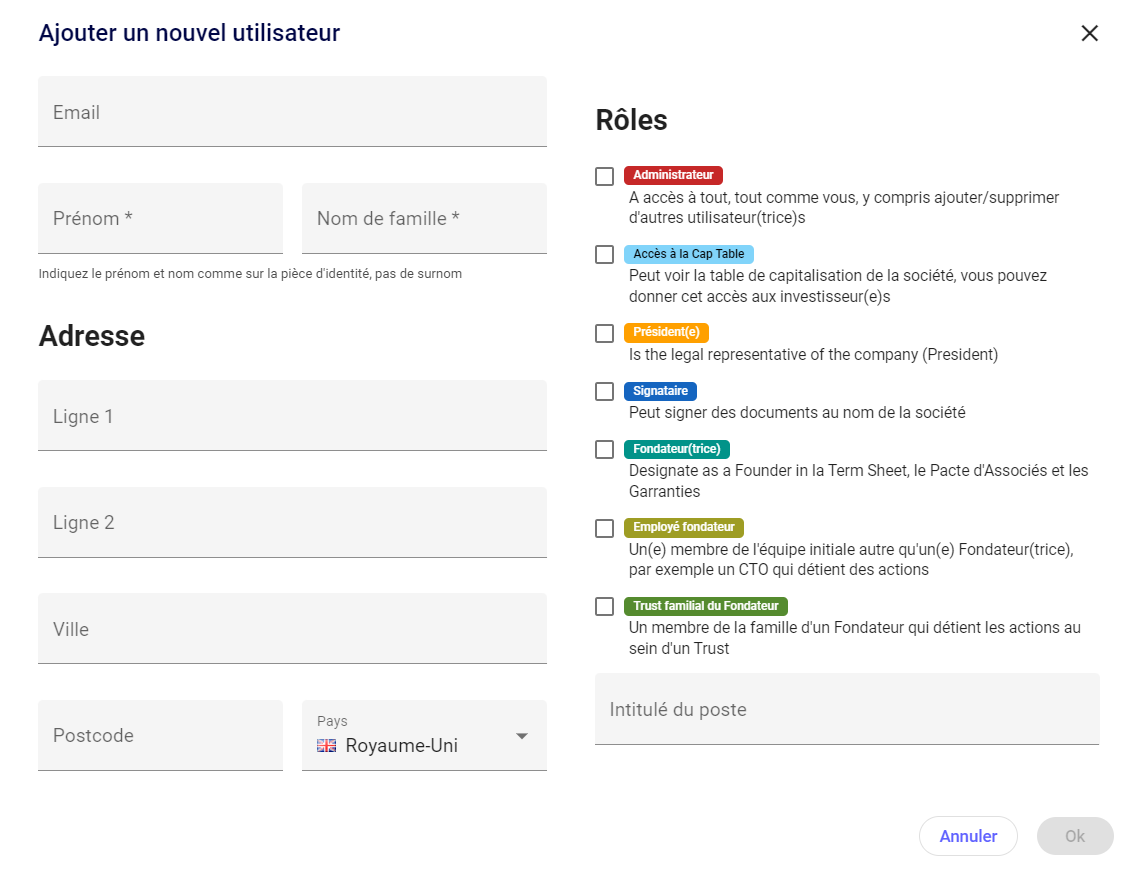Click the UK flag icon in Pays

click(326, 745)
